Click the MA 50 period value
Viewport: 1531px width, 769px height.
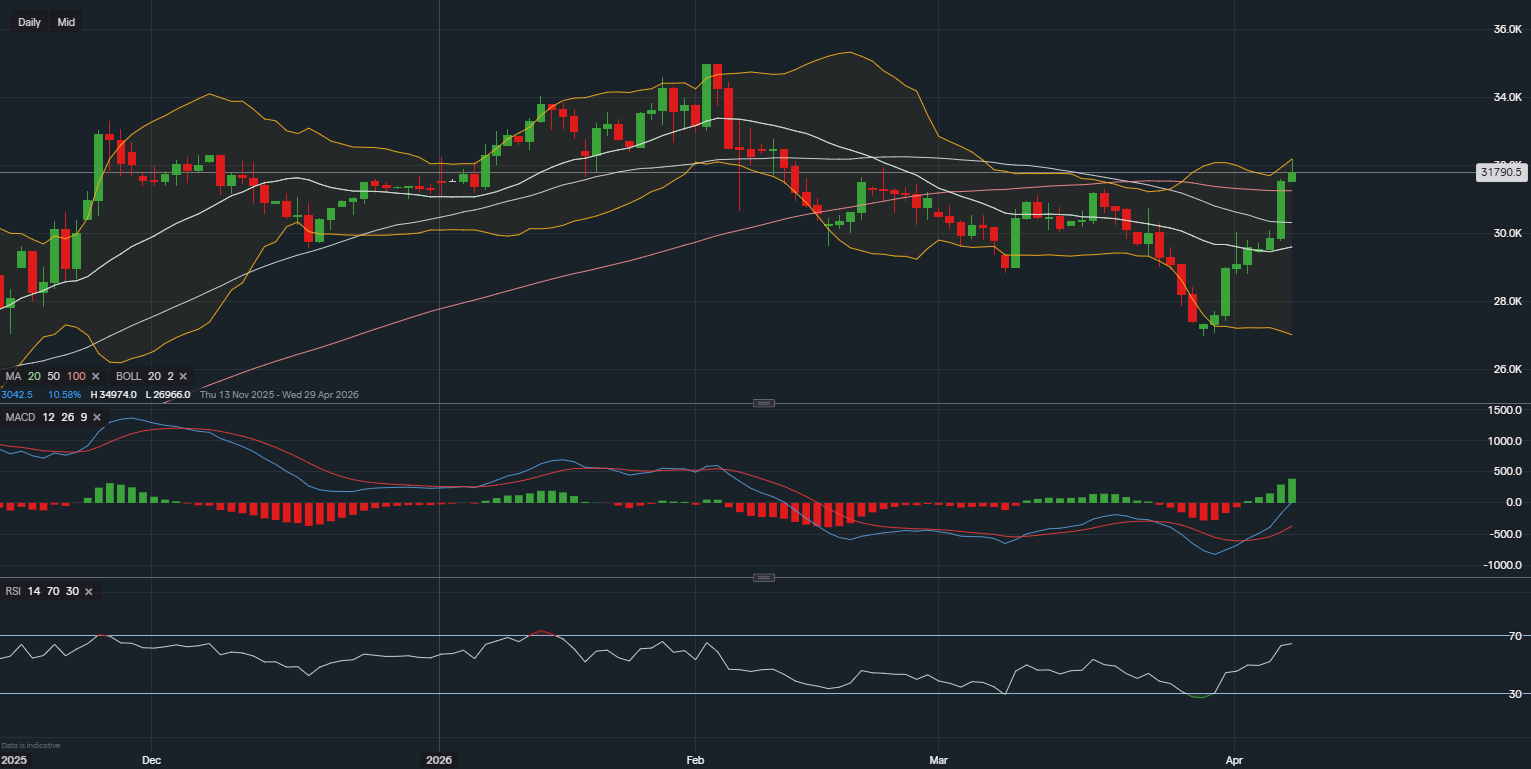point(54,376)
